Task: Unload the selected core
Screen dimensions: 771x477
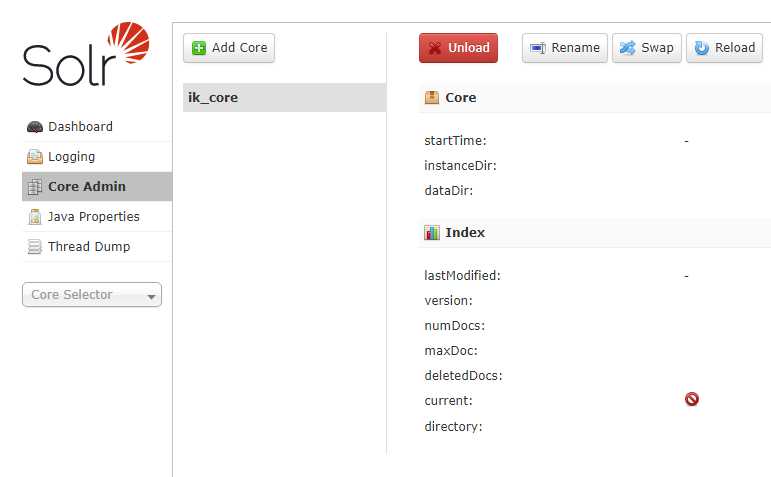Action: tap(458, 48)
